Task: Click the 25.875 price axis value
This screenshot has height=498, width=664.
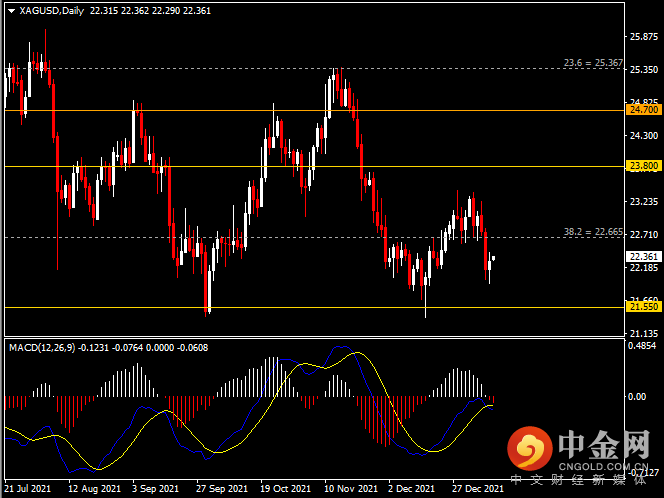Action: (644, 37)
